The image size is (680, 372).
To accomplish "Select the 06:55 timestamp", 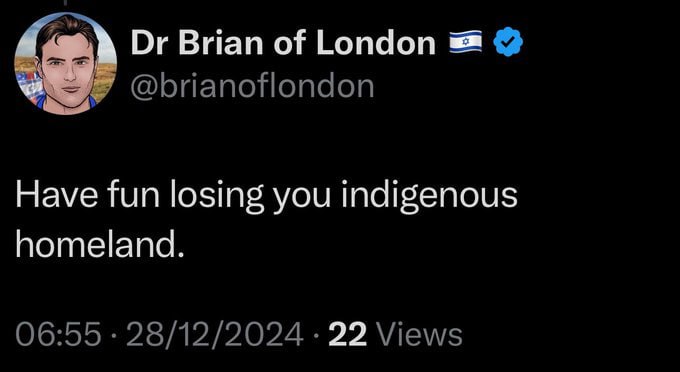I will tap(58, 335).
